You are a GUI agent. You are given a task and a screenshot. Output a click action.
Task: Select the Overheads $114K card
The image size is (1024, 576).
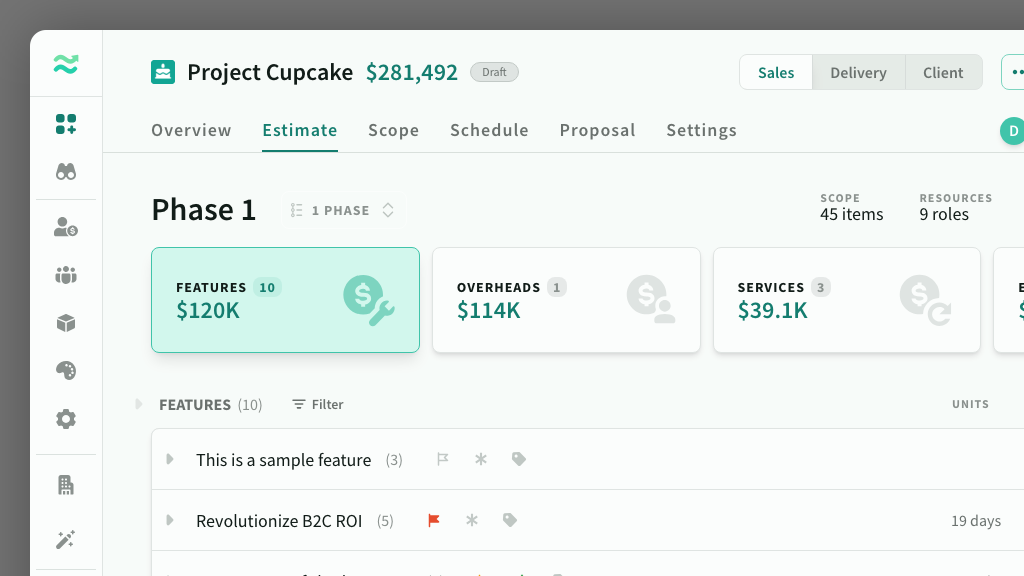click(x=566, y=300)
